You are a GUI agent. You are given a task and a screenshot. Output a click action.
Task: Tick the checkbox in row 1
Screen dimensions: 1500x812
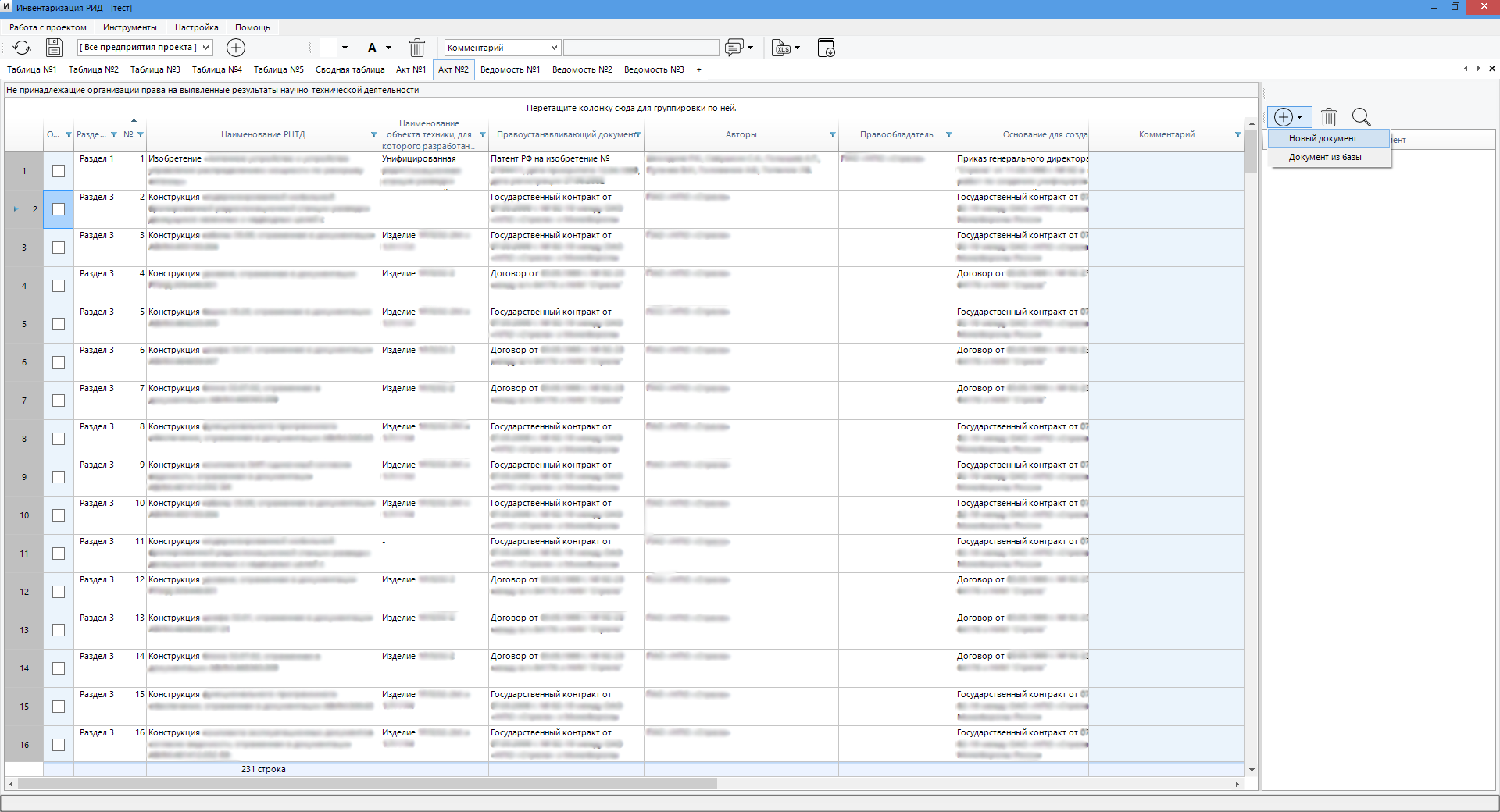pos(59,171)
